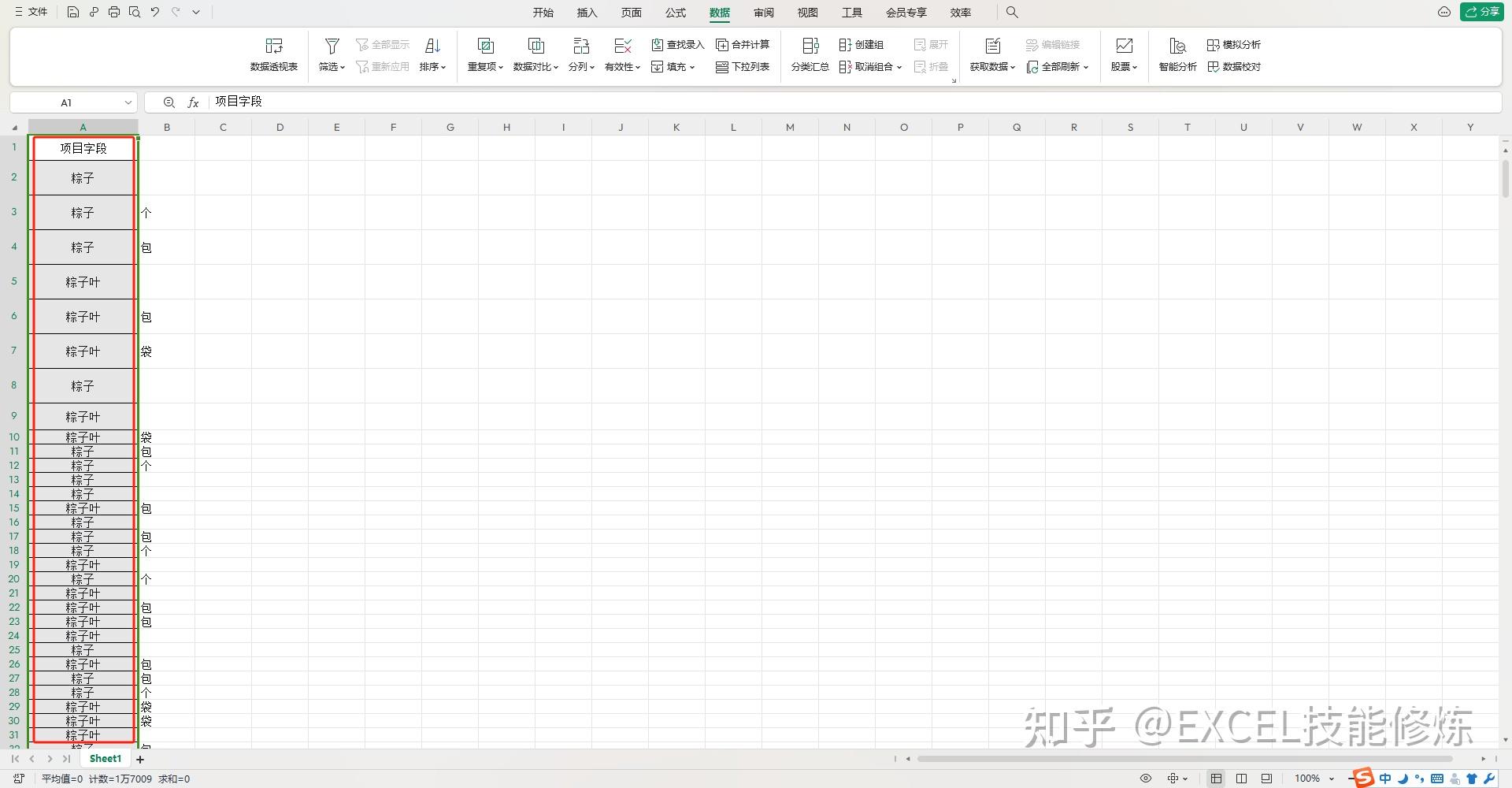Click the 下拉列表 tool
Viewport: 1512px width, 788px height.
[x=743, y=67]
